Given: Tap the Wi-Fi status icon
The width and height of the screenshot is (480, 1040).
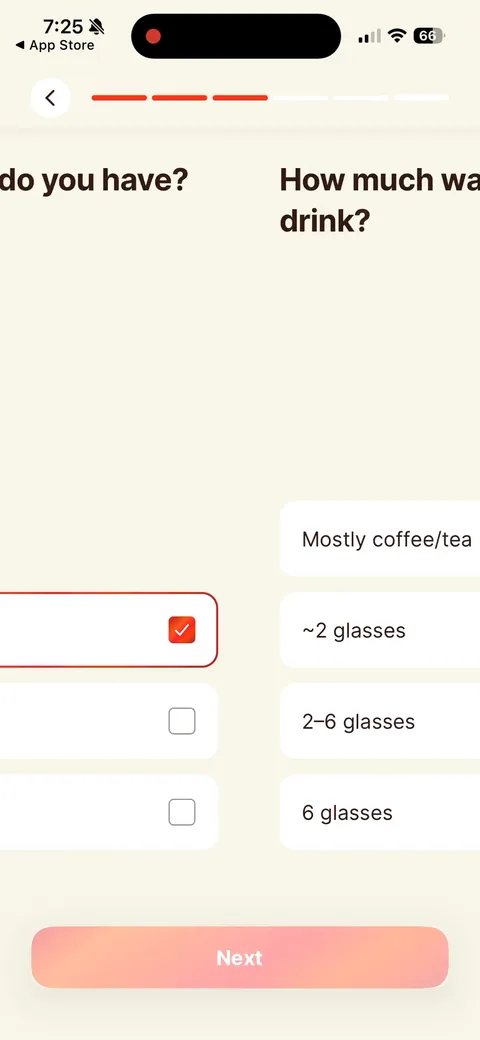Looking at the screenshot, I should [397, 36].
